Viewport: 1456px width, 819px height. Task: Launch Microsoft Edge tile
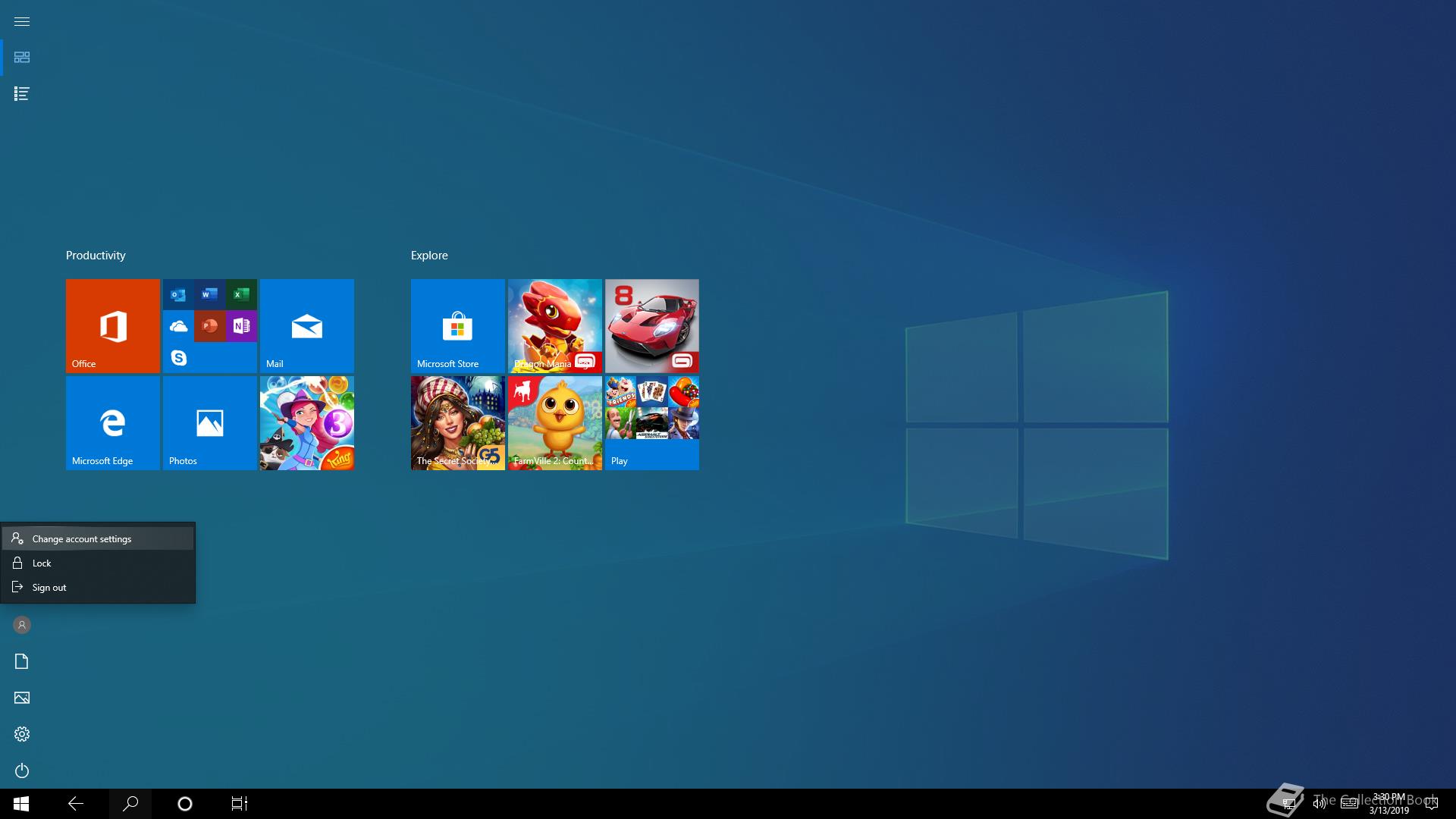(113, 423)
